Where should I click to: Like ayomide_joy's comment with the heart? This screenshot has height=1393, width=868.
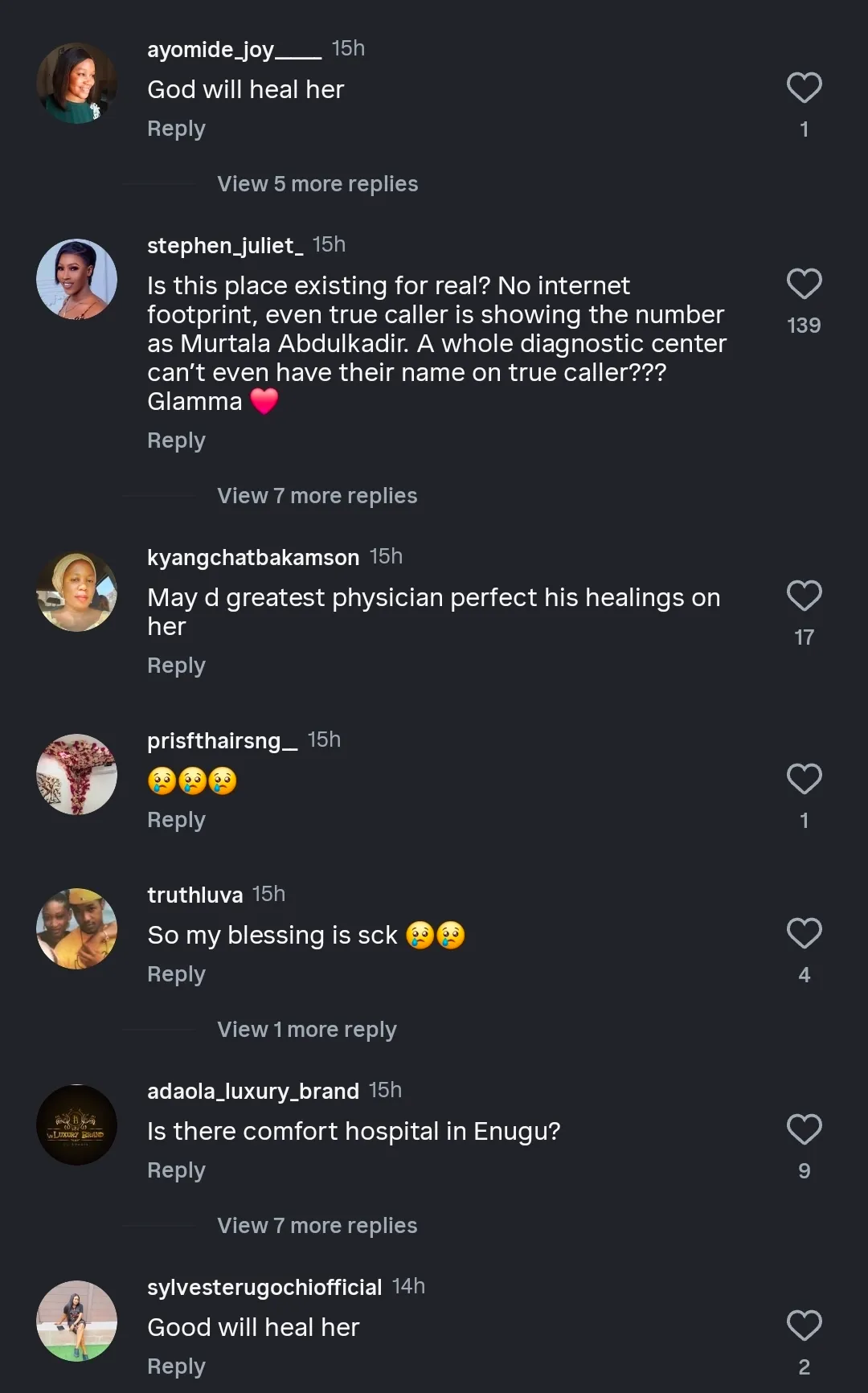804,88
